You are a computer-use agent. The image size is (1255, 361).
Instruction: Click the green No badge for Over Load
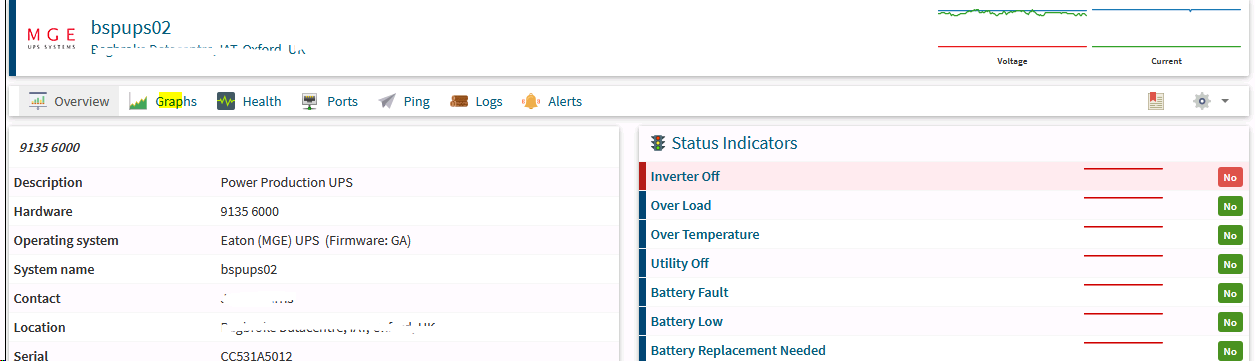1230,206
